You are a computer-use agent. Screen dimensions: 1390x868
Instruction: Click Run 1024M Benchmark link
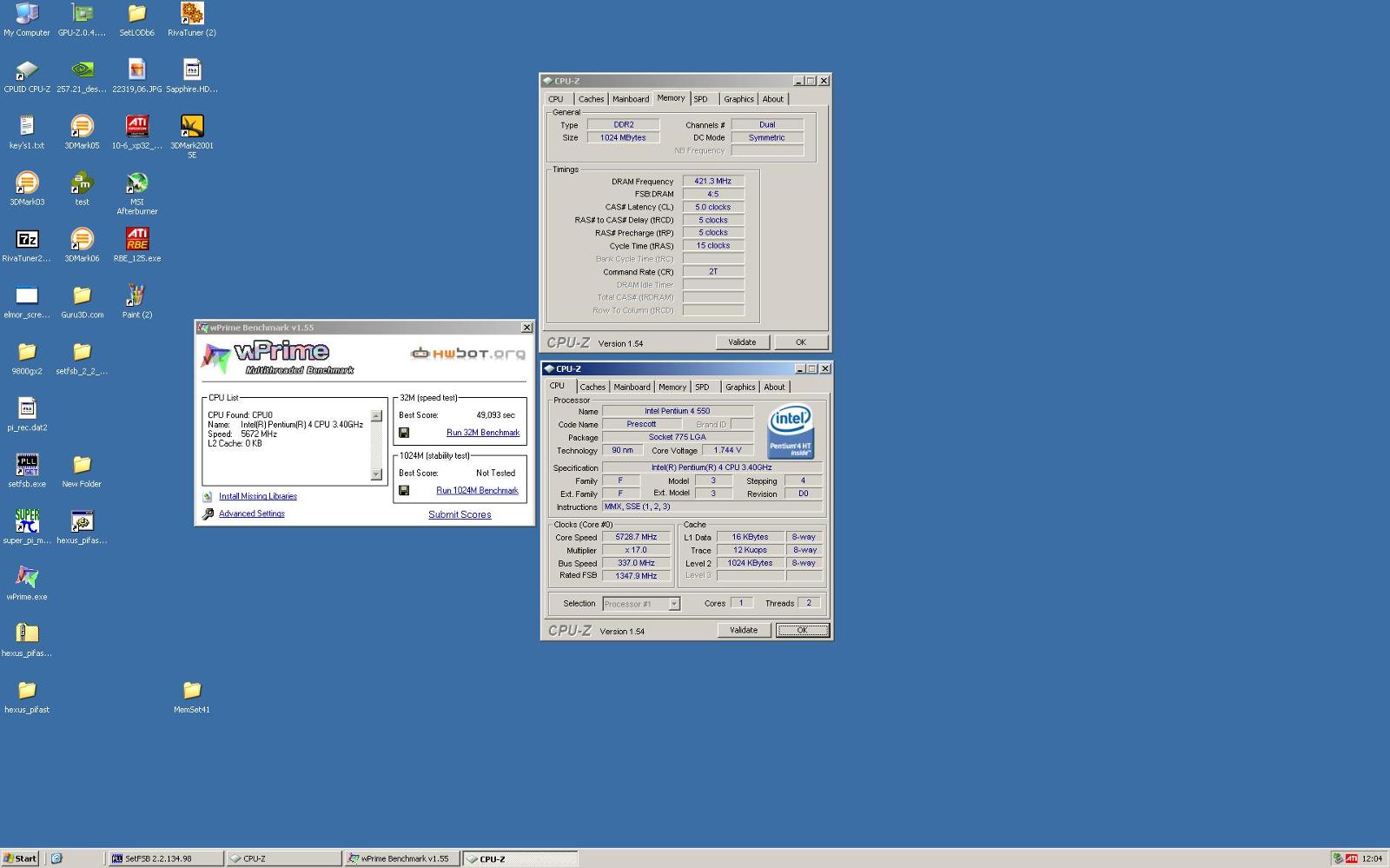(x=477, y=491)
